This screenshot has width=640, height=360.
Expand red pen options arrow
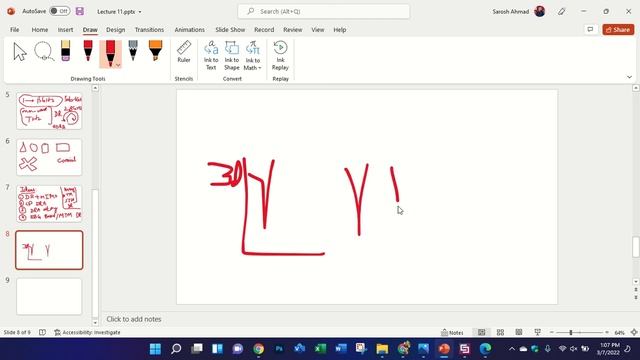pos(118,65)
